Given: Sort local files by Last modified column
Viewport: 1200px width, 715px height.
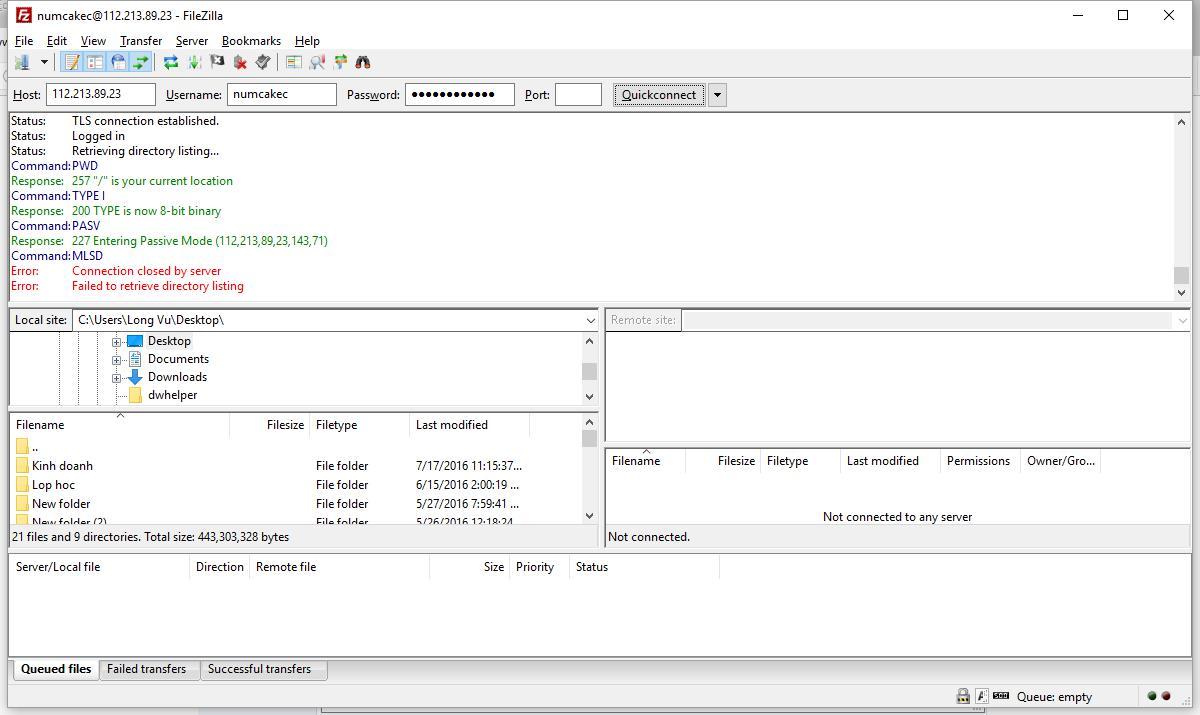Looking at the screenshot, I should pos(469,425).
